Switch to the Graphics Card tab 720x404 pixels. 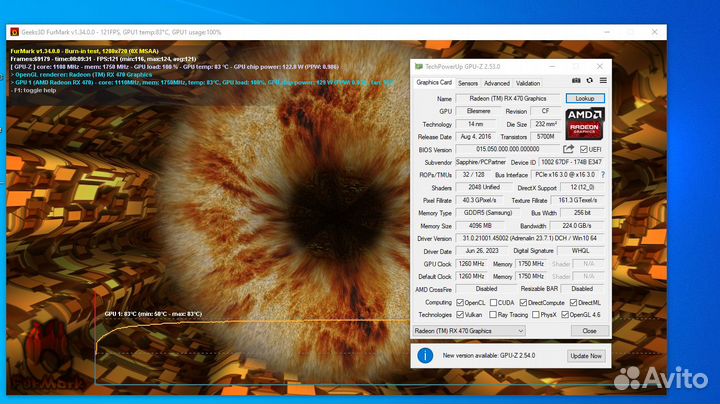pyautogui.click(x=434, y=83)
